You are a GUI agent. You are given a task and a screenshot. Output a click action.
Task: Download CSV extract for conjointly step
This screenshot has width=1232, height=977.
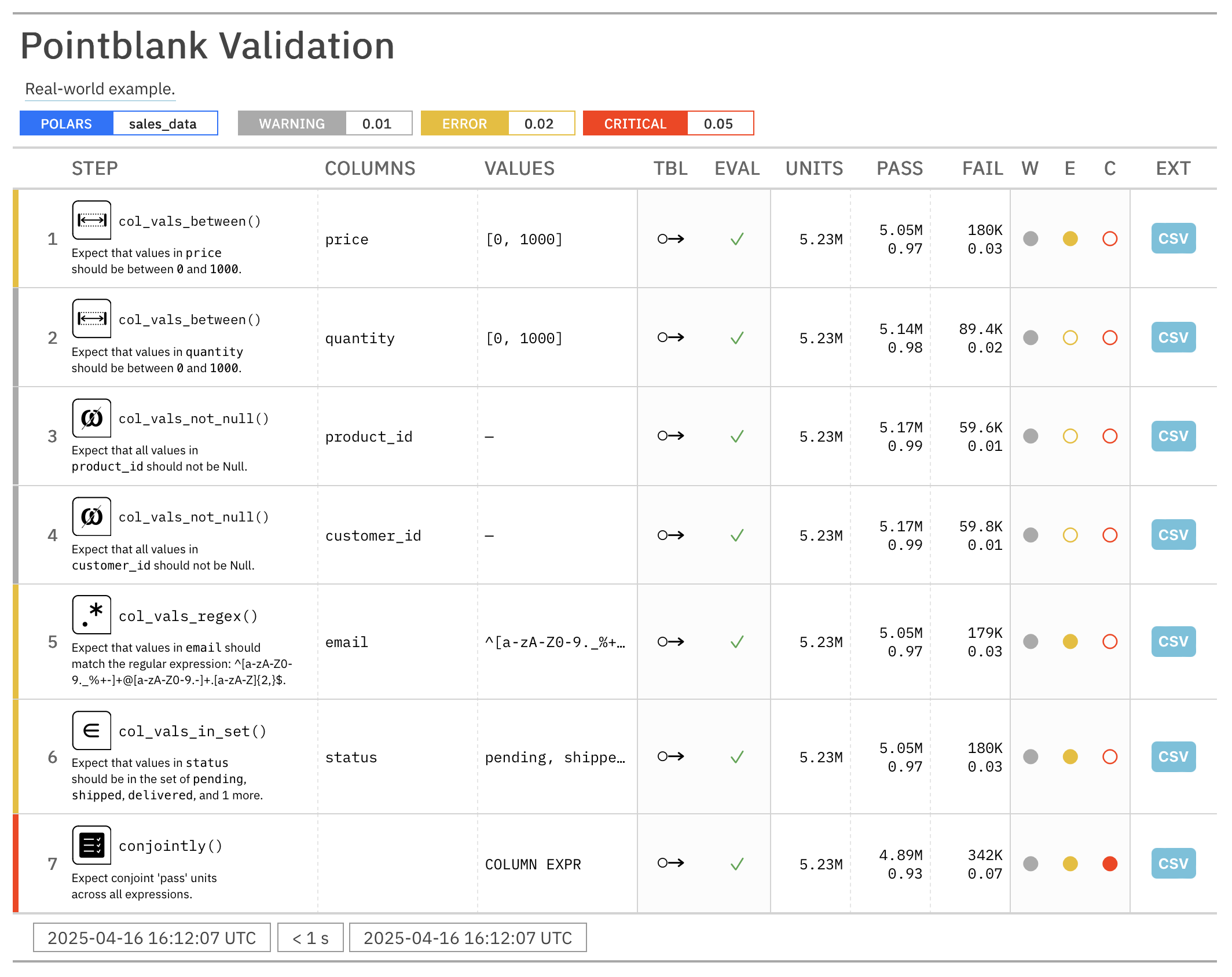1173,864
